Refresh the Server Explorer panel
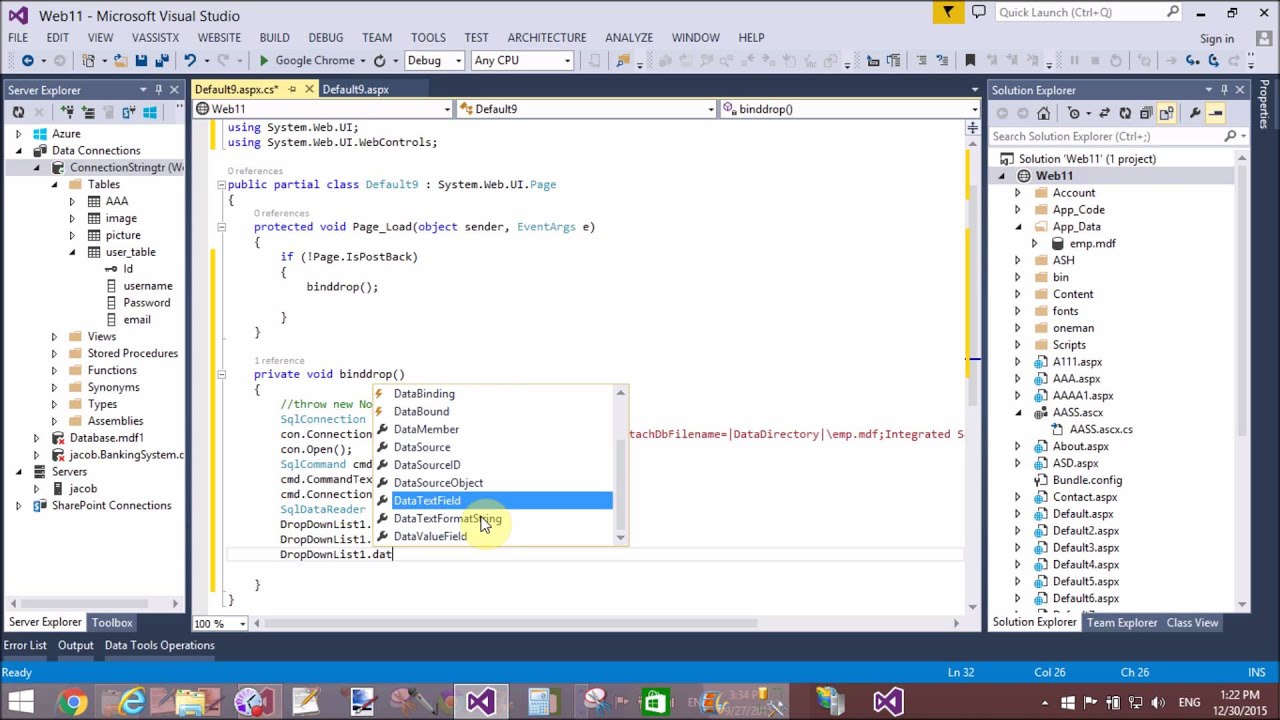This screenshot has height=720, width=1280. coord(19,112)
